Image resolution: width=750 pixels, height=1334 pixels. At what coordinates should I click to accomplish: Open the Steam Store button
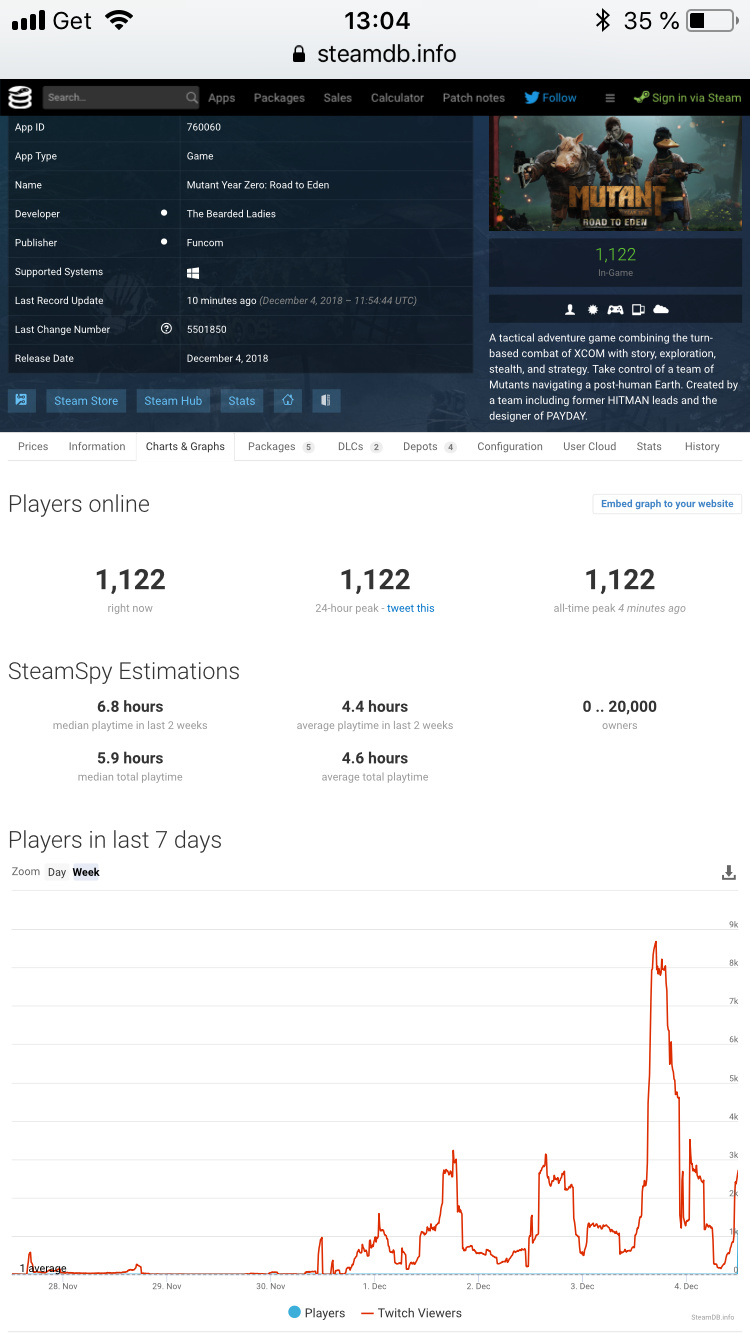point(86,400)
